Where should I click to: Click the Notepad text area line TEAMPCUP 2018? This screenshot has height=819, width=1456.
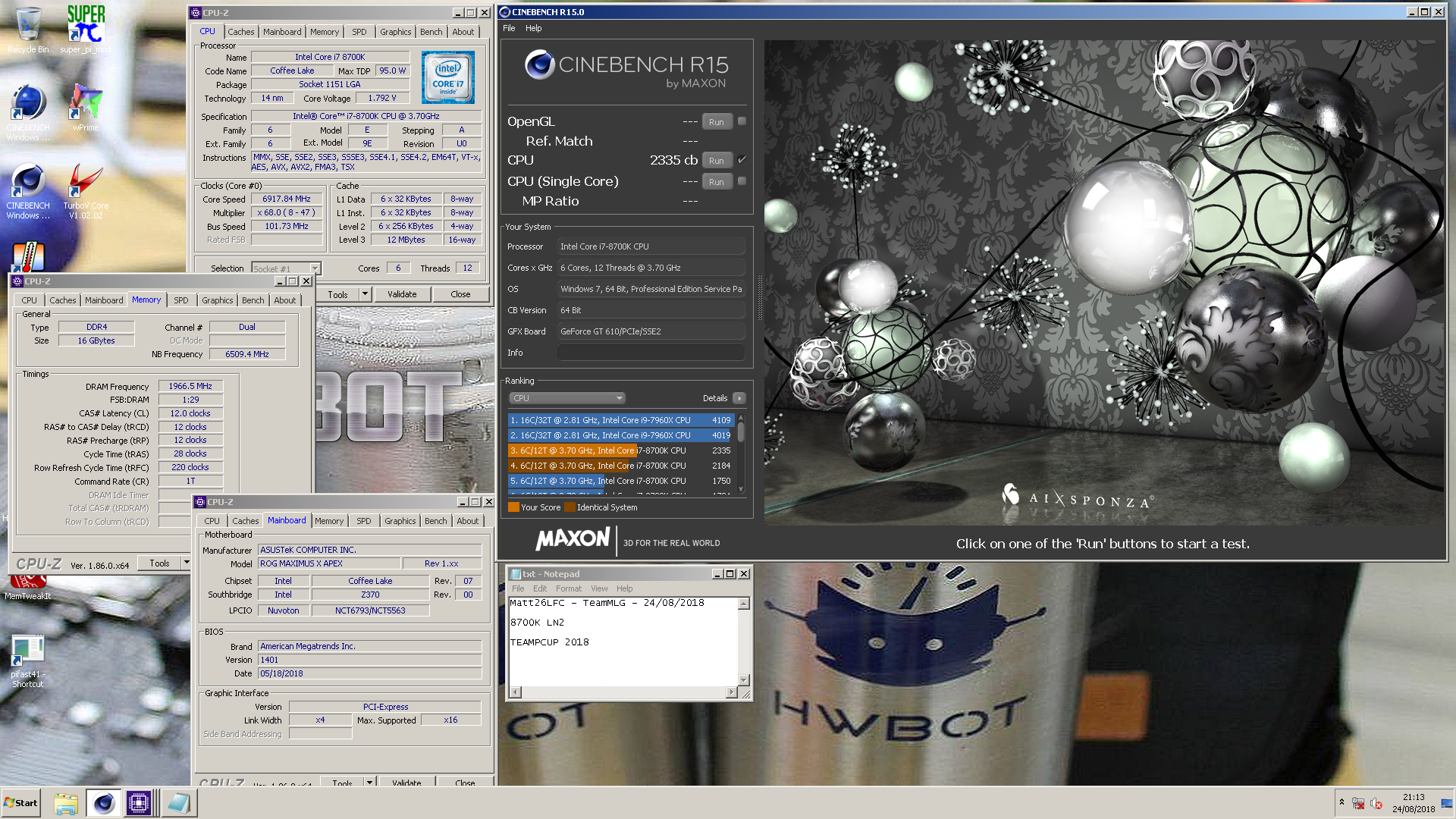tap(549, 642)
